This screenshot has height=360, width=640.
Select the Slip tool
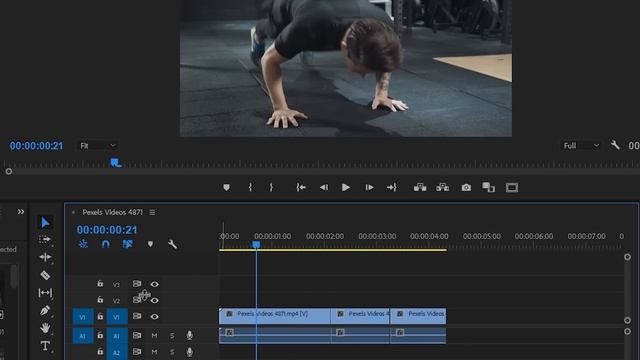coord(45,293)
